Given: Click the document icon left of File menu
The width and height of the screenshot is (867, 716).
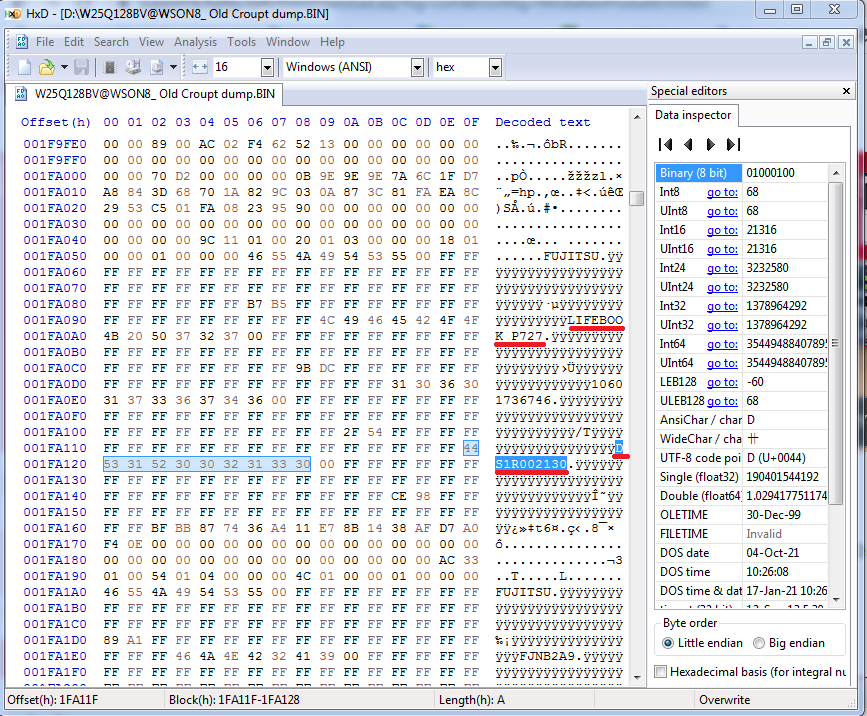Looking at the screenshot, I should (22, 42).
